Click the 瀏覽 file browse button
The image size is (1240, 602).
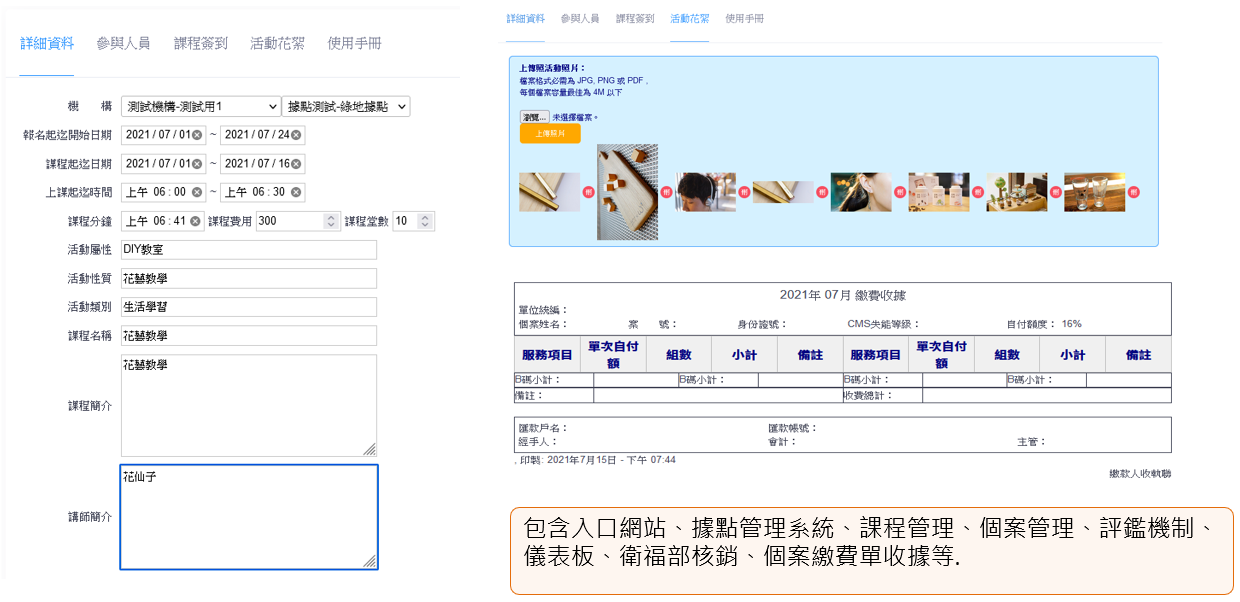click(x=534, y=117)
